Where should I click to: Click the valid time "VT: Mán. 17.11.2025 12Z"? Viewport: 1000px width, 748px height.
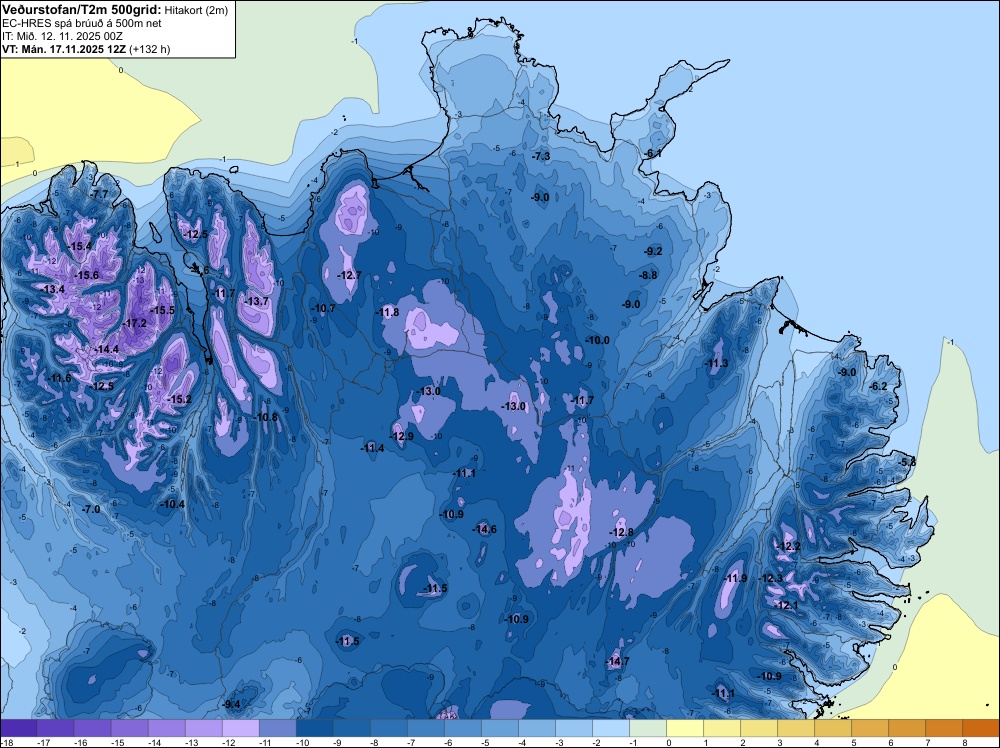tap(64, 49)
